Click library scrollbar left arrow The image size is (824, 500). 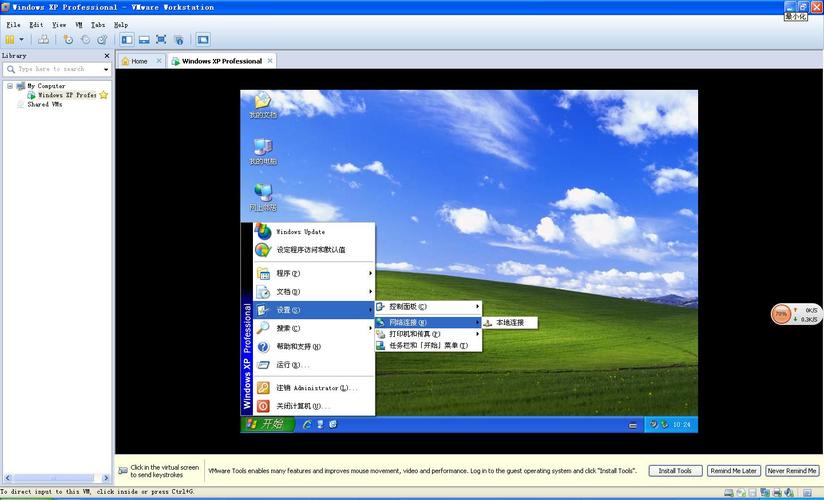pos(7,478)
